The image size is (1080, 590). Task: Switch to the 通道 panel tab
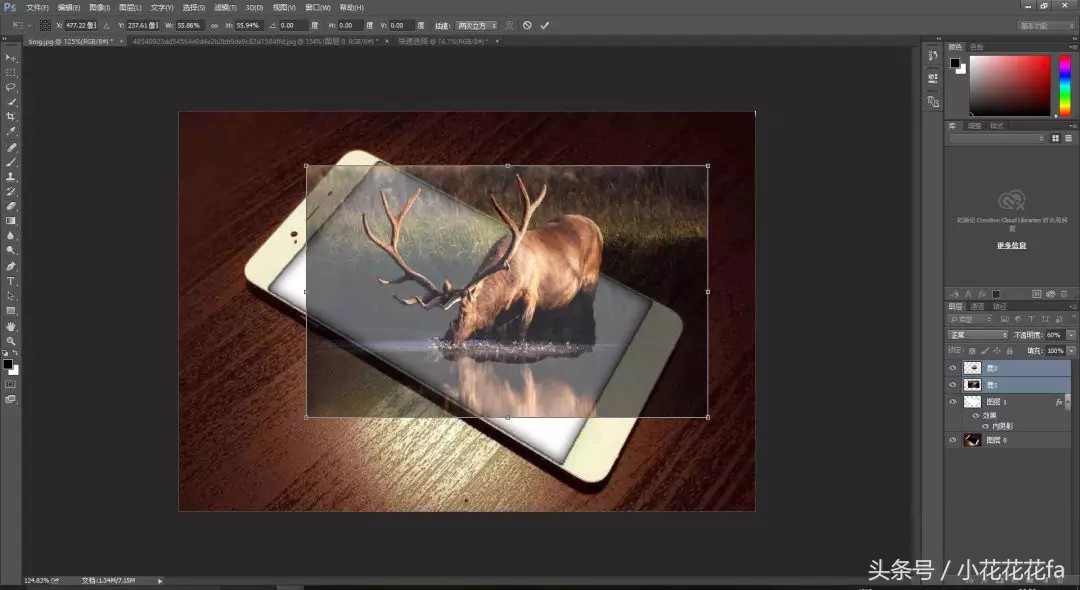(x=976, y=307)
